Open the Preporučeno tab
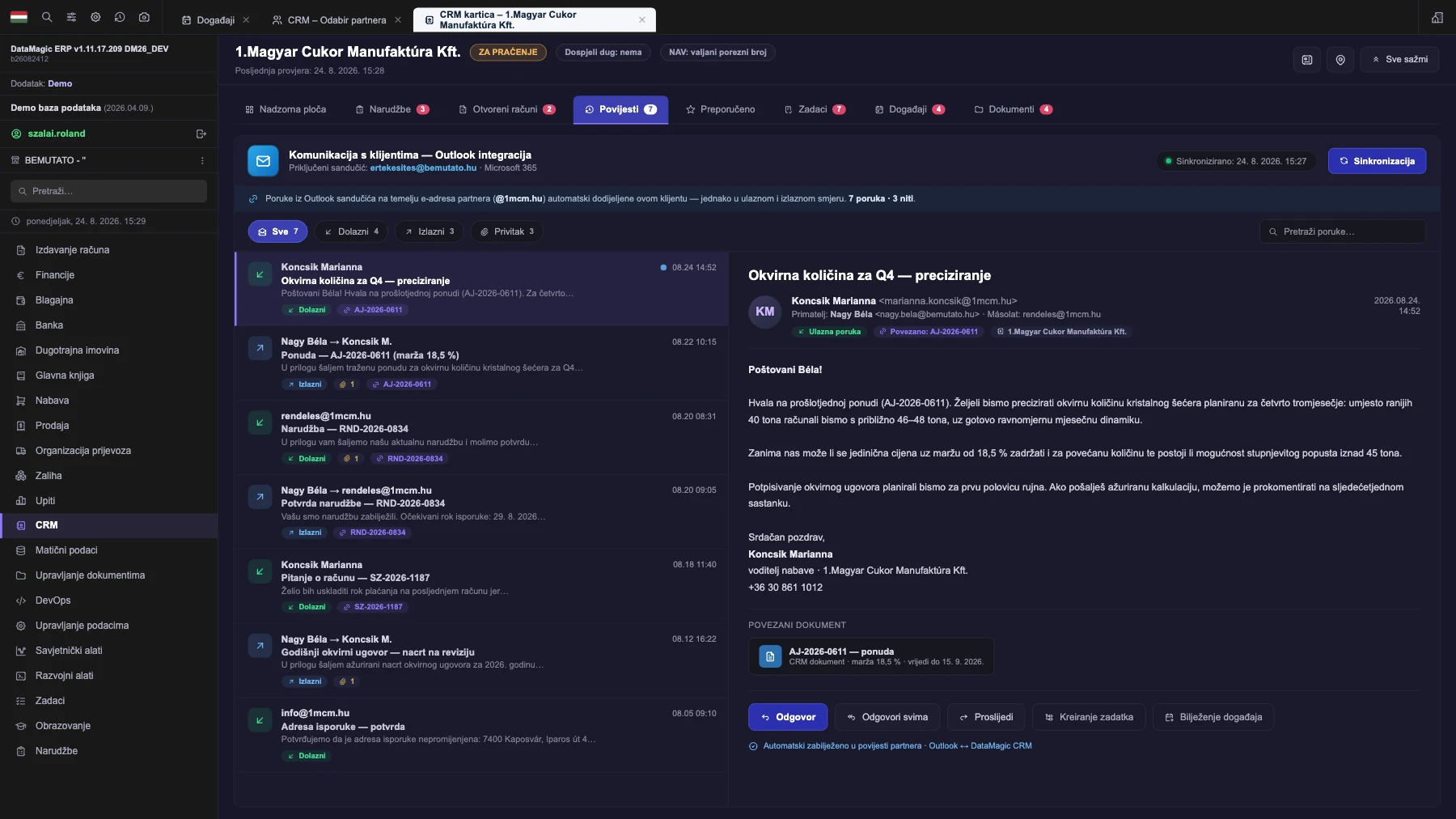Image resolution: width=1456 pixels, height=819 pixels. pos(720,110)
